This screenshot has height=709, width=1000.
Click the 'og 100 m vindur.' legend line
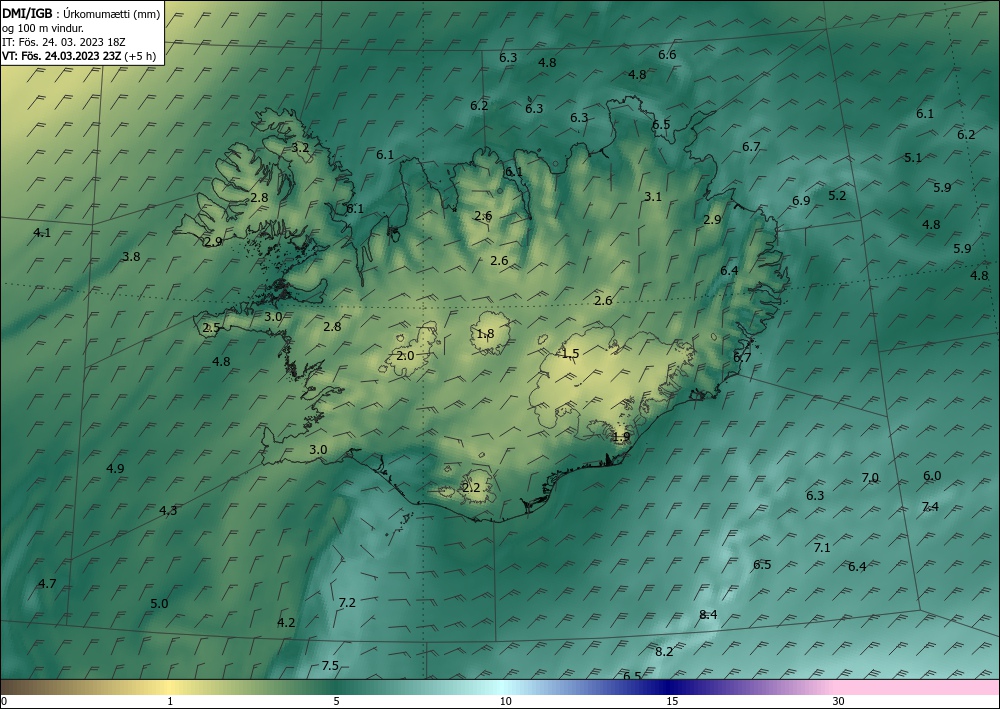[x=43, y=28]
